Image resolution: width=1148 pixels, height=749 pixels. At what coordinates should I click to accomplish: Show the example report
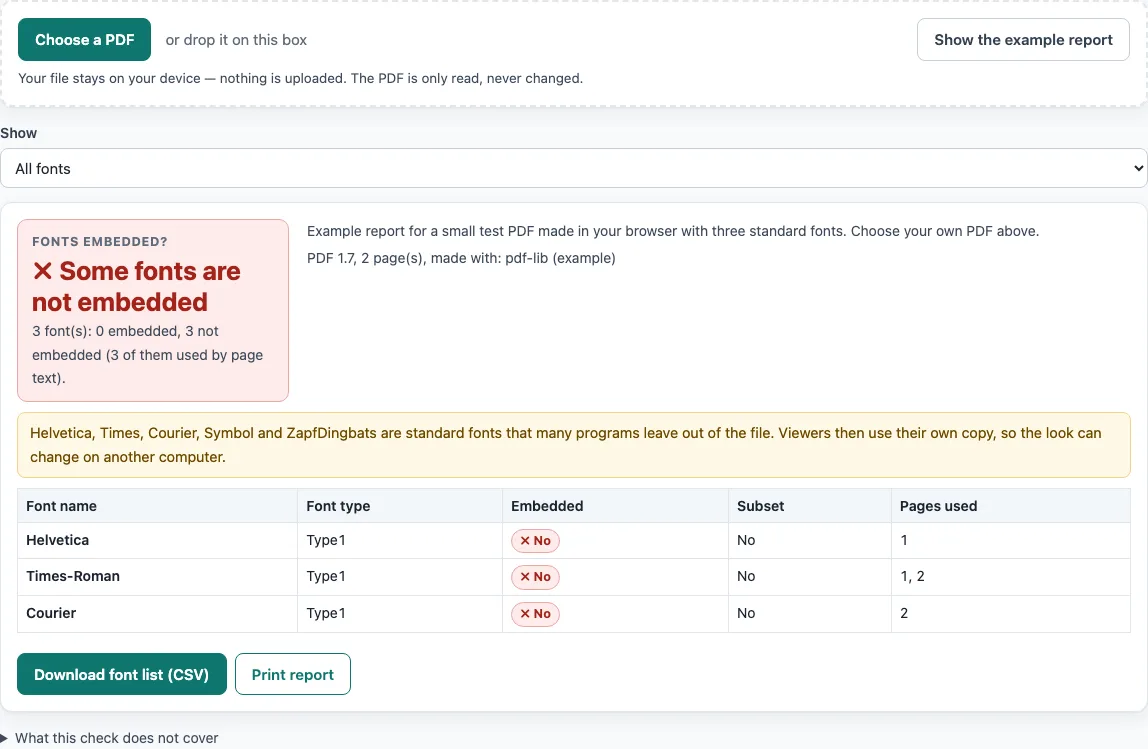tap(1023, 40)
